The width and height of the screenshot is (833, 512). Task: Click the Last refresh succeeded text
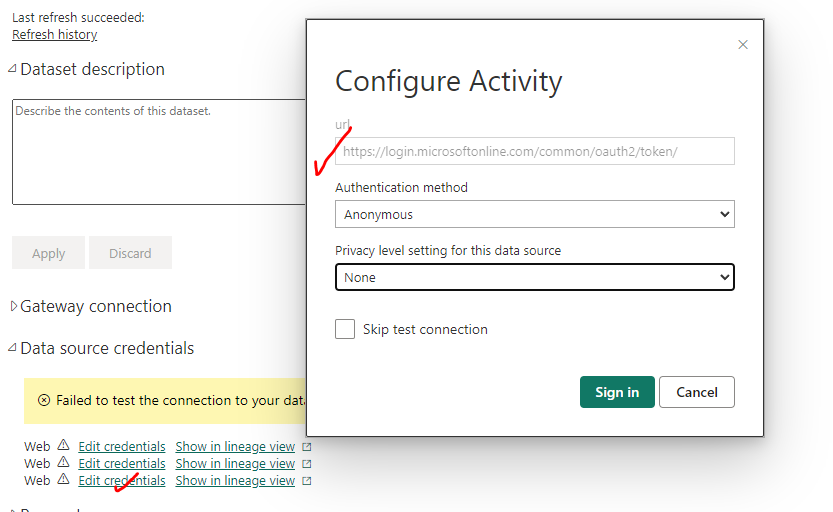(78, 18)
